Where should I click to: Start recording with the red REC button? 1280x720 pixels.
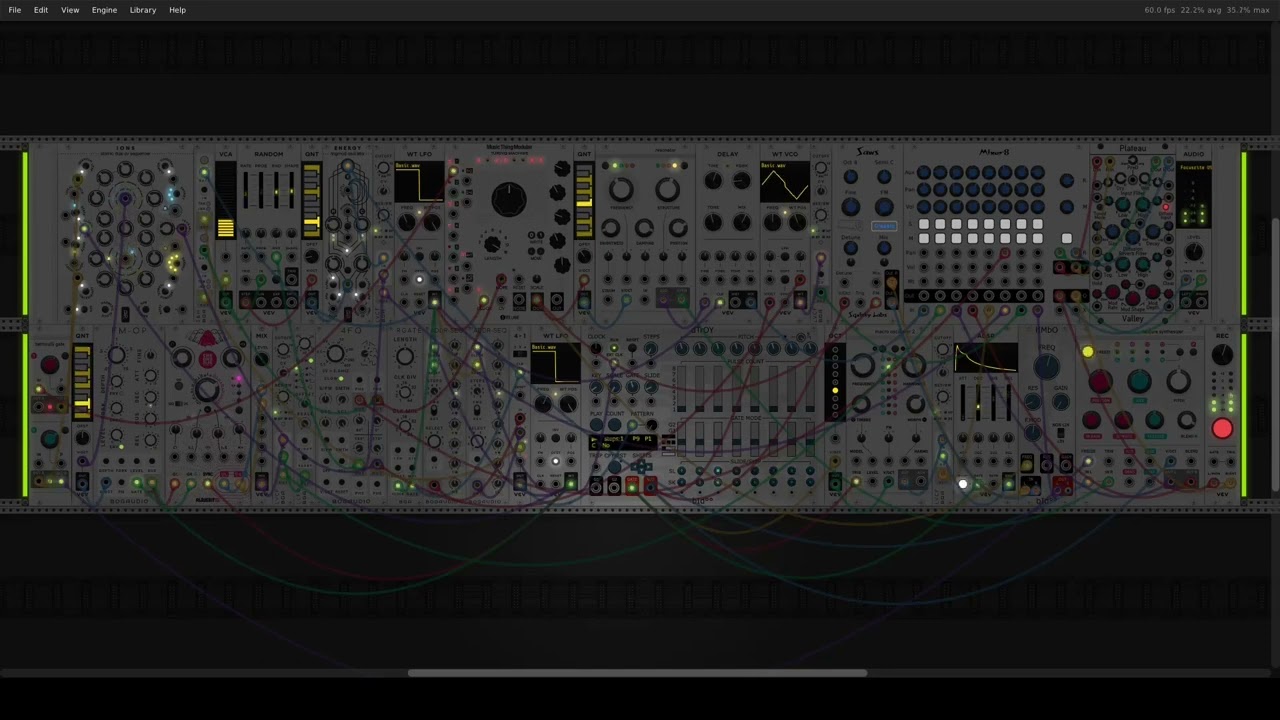click(1222, 429)
